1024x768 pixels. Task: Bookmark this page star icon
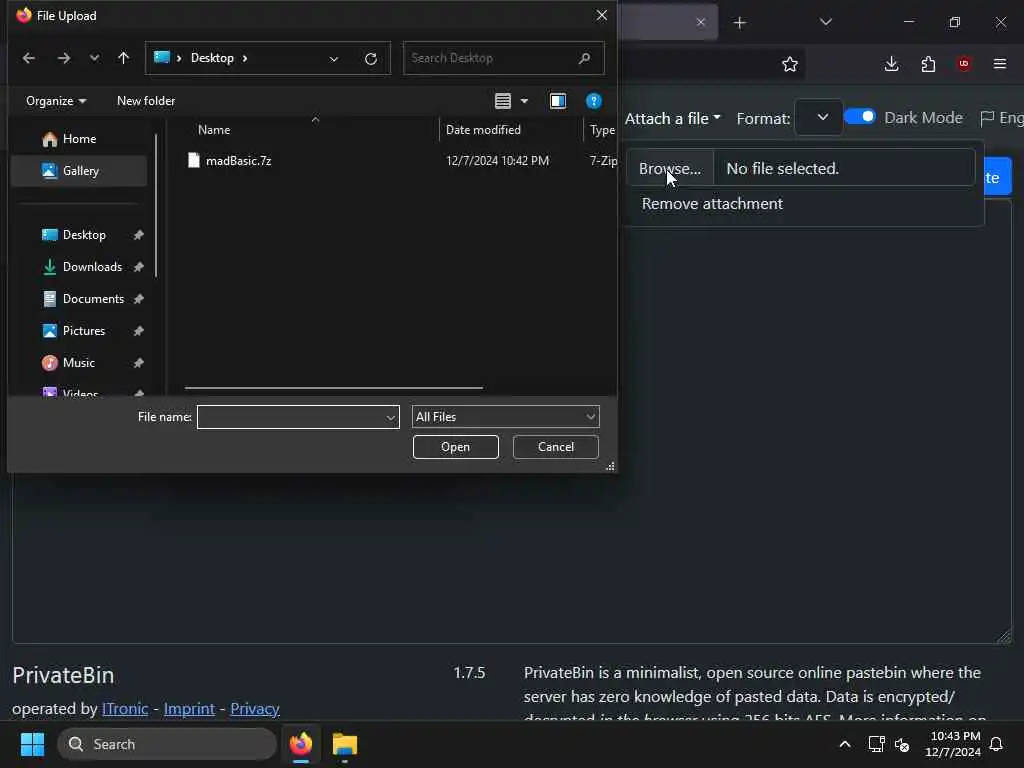(790, 64)
